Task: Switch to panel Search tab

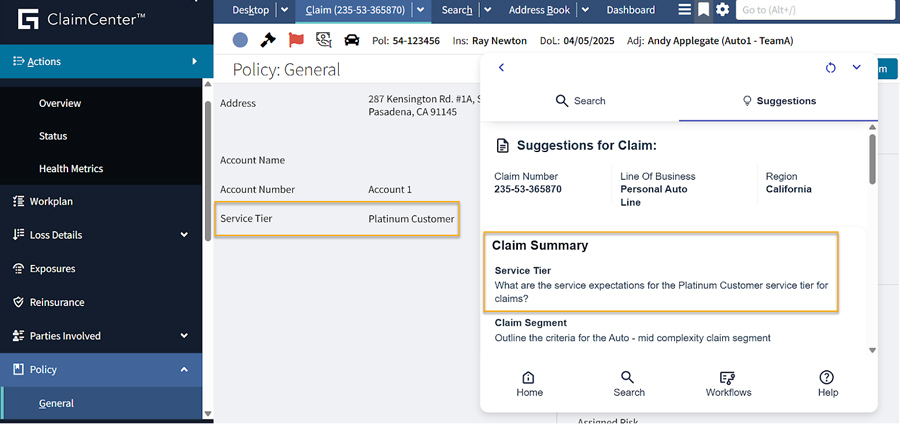Action: [x=580, y=101]
